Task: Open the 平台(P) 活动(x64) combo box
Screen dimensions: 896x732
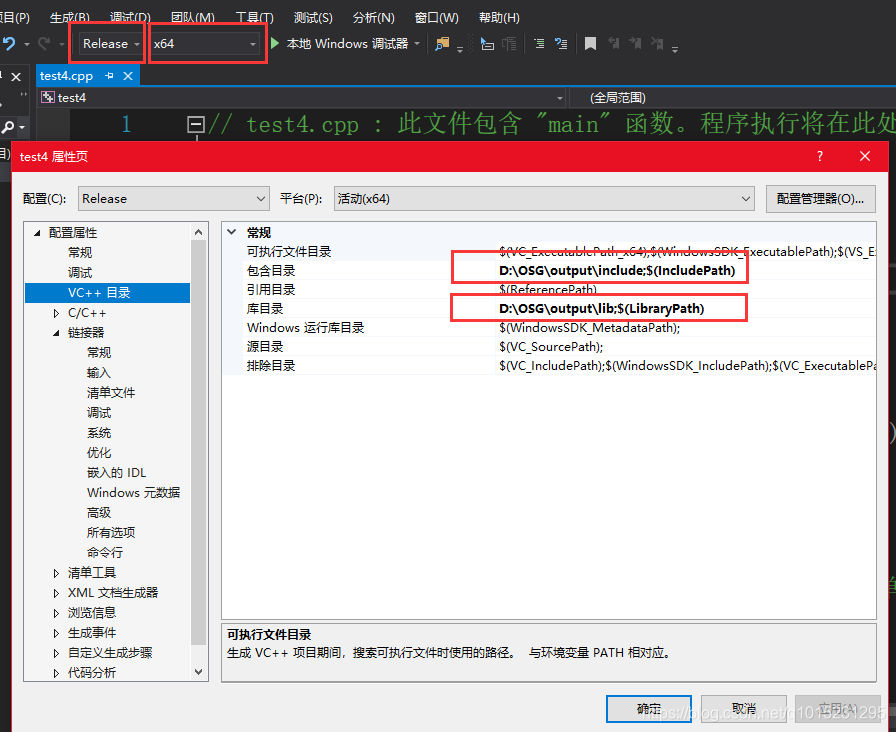Action: coord(544,199)
